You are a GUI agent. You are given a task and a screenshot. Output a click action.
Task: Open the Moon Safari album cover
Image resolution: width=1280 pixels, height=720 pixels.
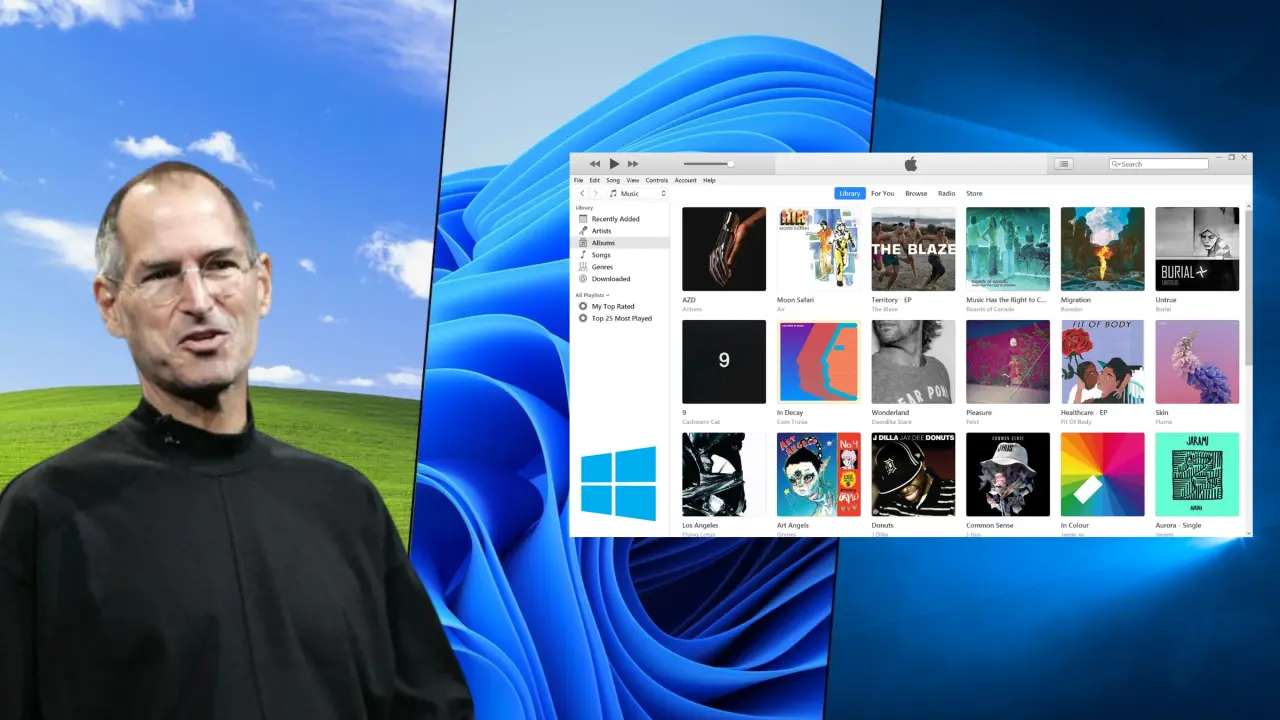(818, 249)
